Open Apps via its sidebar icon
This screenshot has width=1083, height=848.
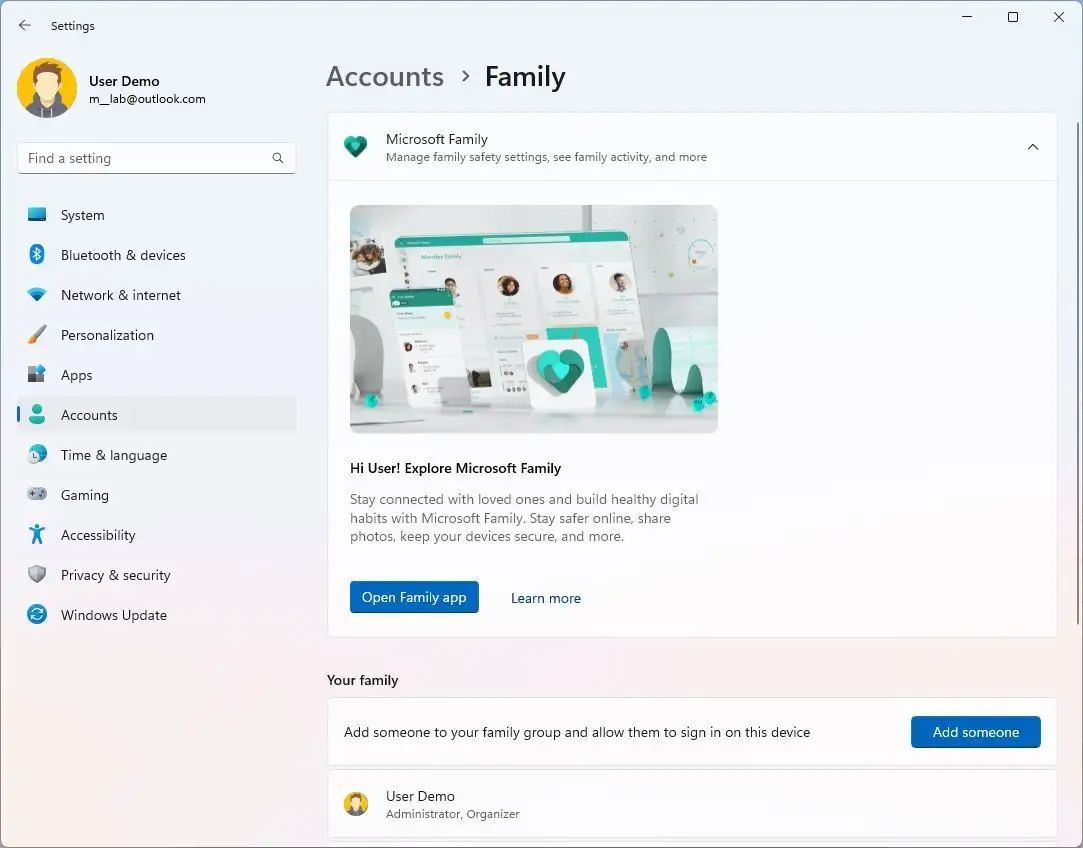tap(37, 375)
